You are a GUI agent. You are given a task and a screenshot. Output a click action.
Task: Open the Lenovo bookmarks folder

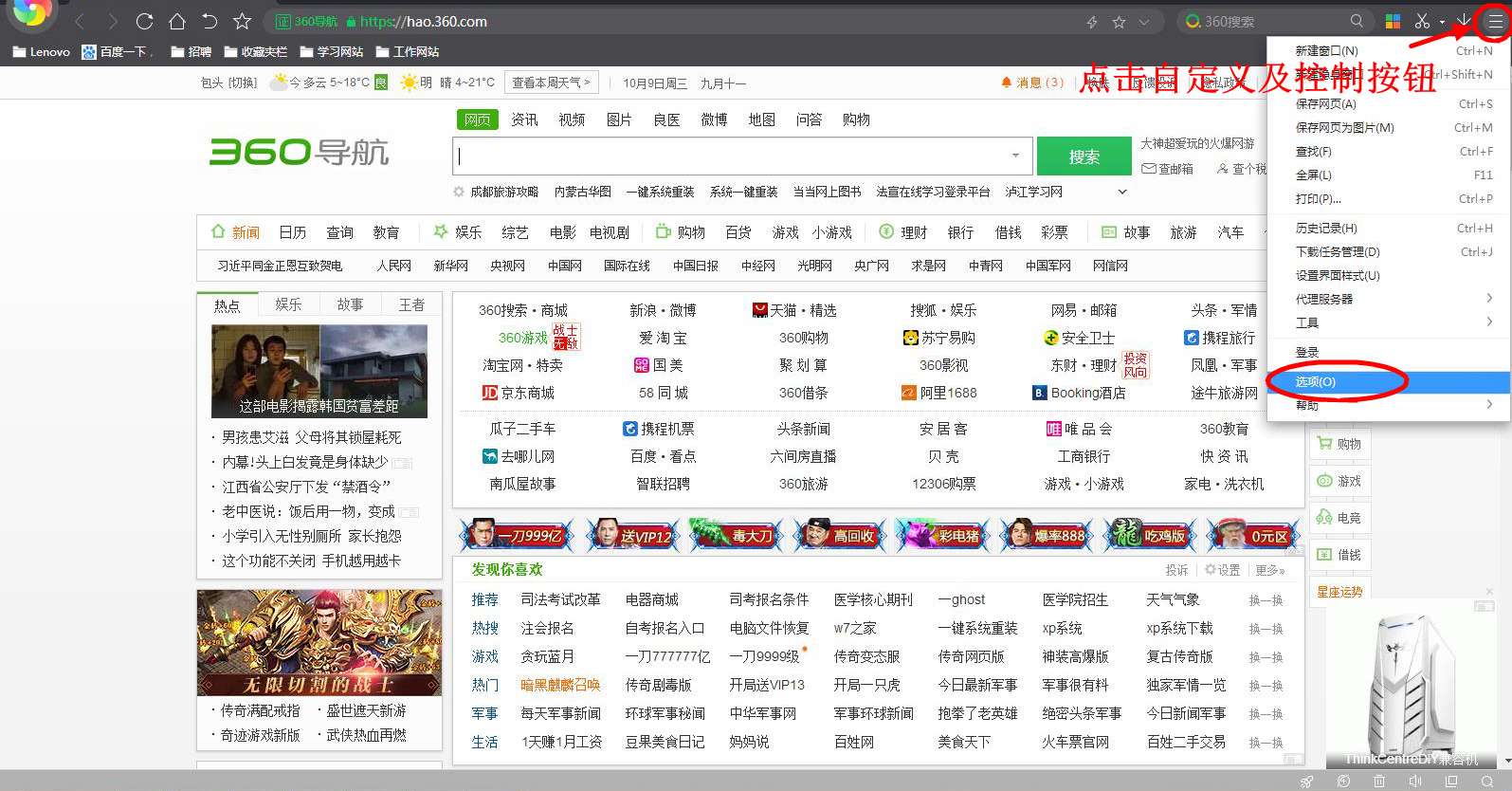[41, 52]
